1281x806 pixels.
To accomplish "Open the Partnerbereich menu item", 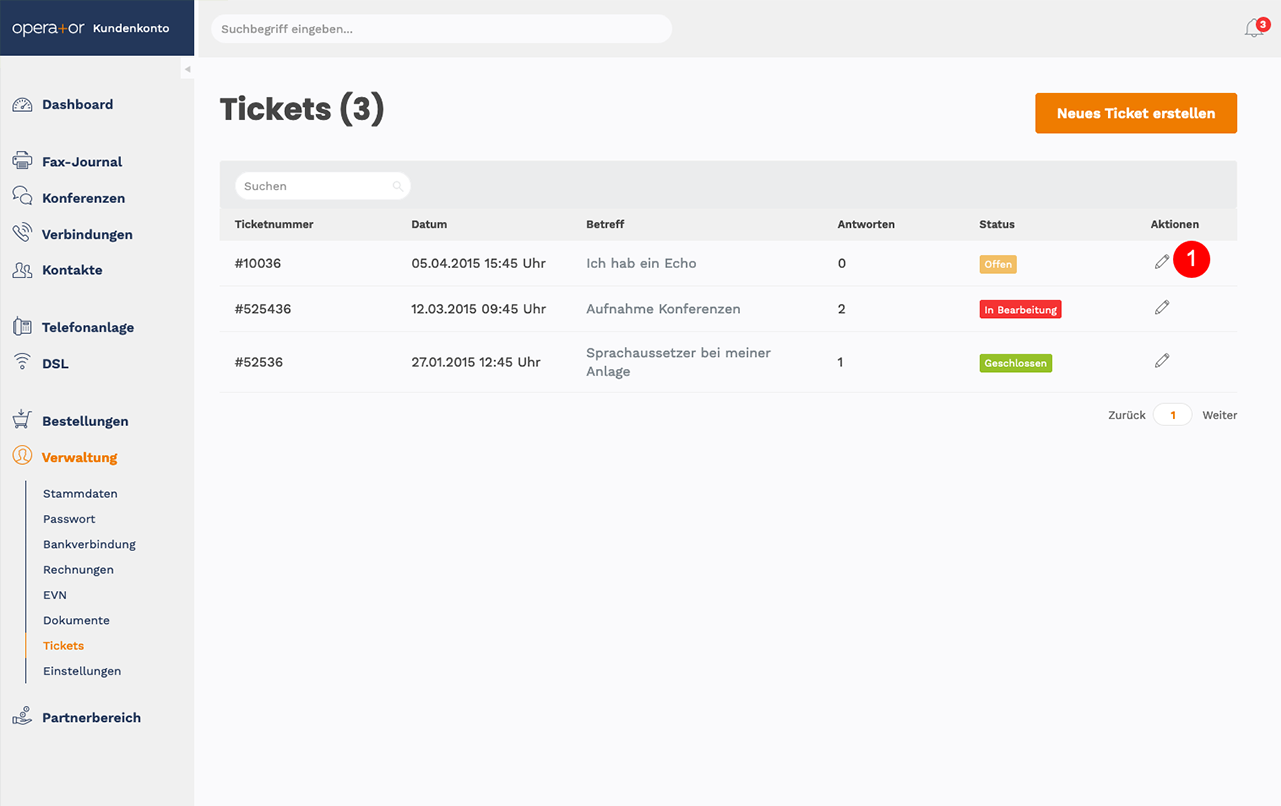I will tap(91, 717).
